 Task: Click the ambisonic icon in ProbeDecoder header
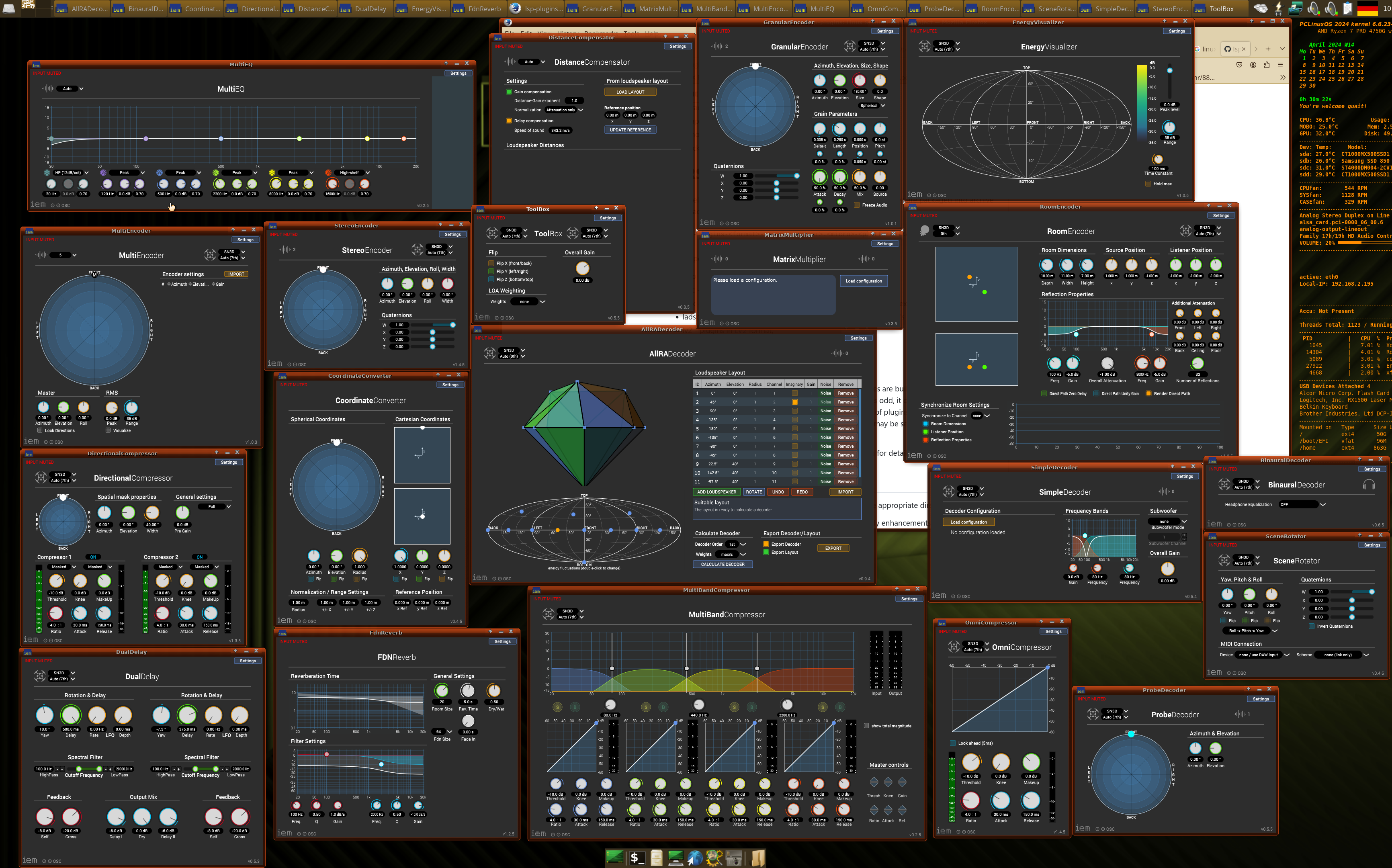pyautogui.click(x=1092, y=714)
